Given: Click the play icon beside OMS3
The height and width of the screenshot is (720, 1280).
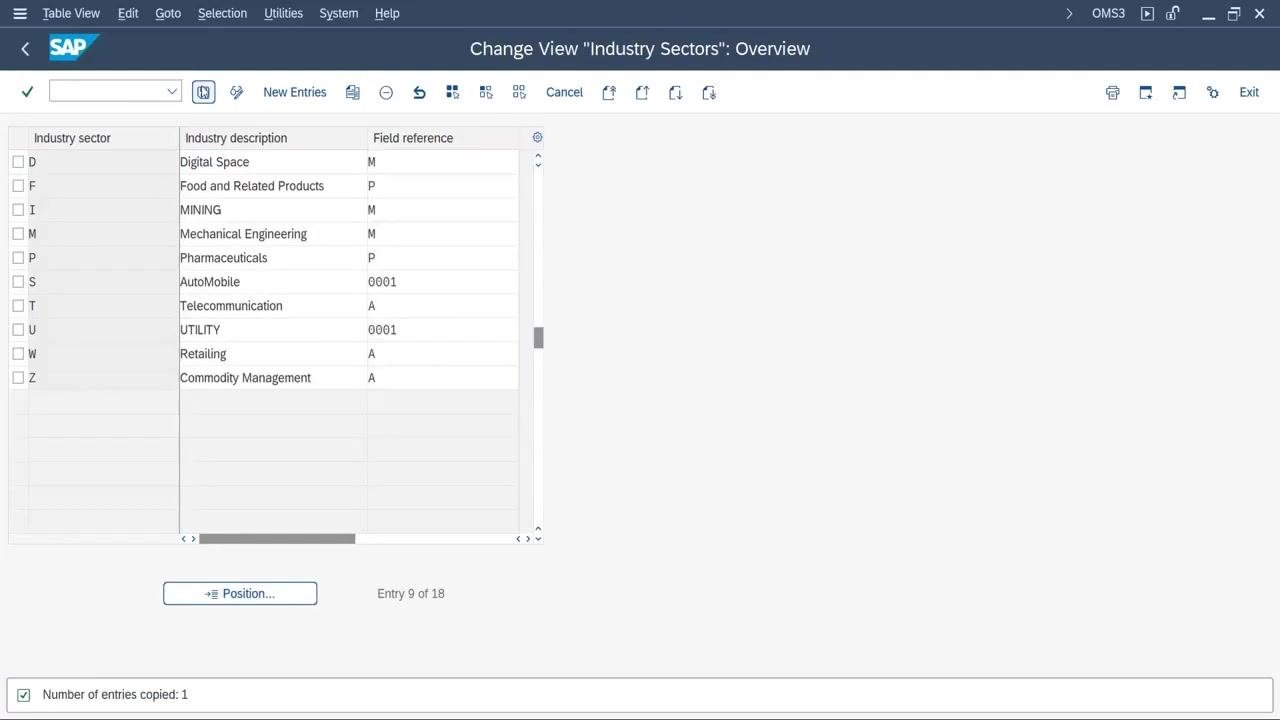Looking at the screenshot, I should click(1147, 13).
